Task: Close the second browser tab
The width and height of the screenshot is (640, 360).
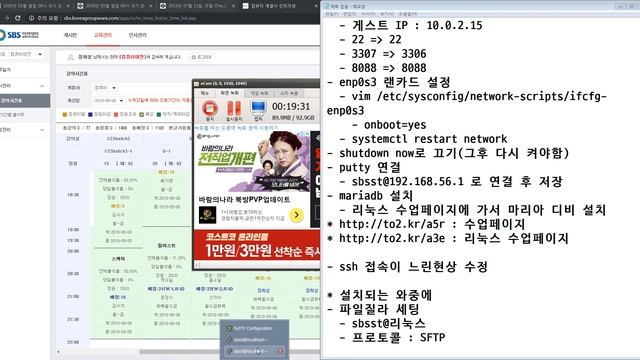Action: [151, 6]
